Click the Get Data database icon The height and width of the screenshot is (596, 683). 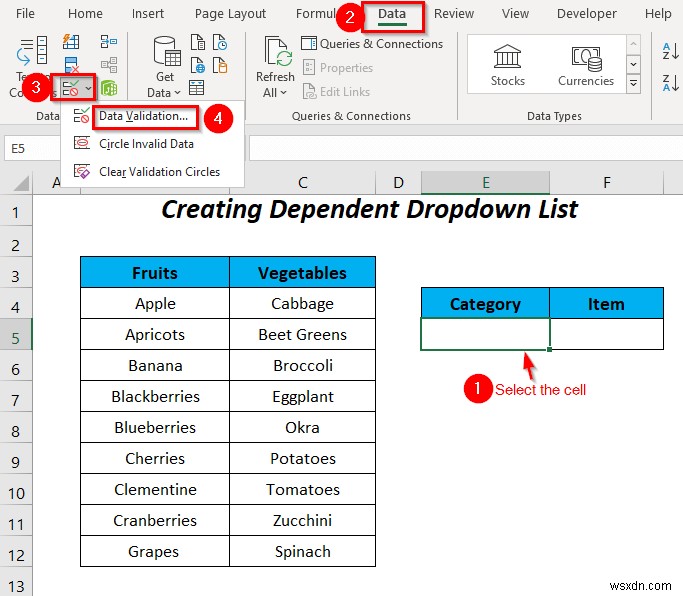(166, 51)
